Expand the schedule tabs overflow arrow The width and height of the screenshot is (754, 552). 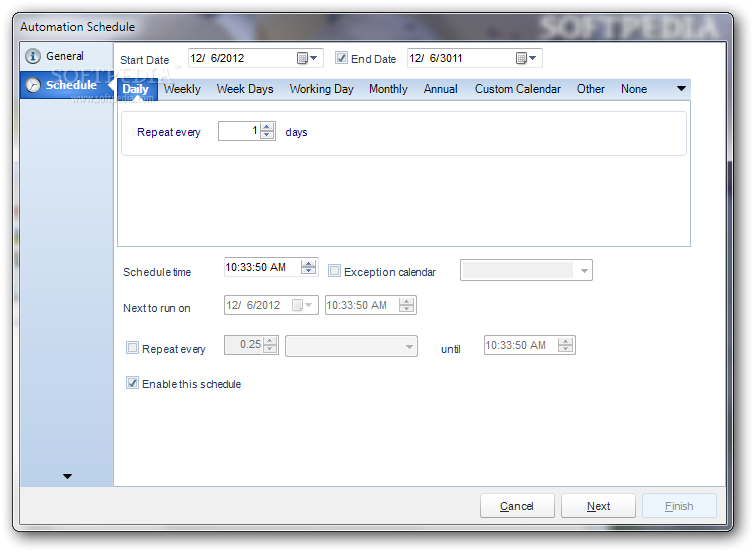click(x=681, y=88)
